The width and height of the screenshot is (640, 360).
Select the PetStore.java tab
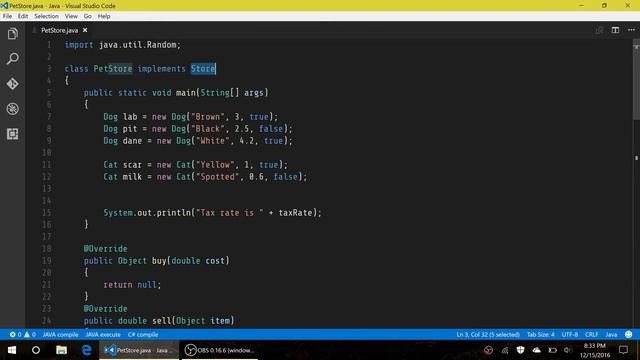pos(60,30)
